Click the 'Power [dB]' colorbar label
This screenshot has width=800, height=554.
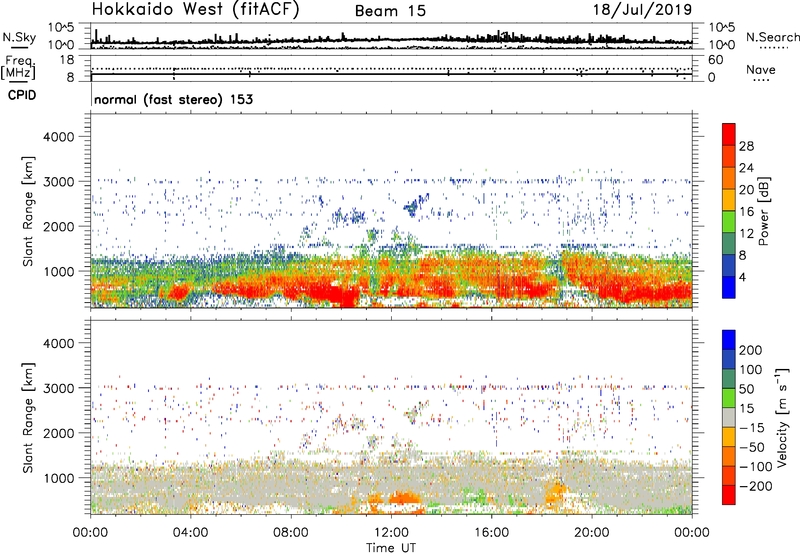pyautogui.click(x=763, y=211)
